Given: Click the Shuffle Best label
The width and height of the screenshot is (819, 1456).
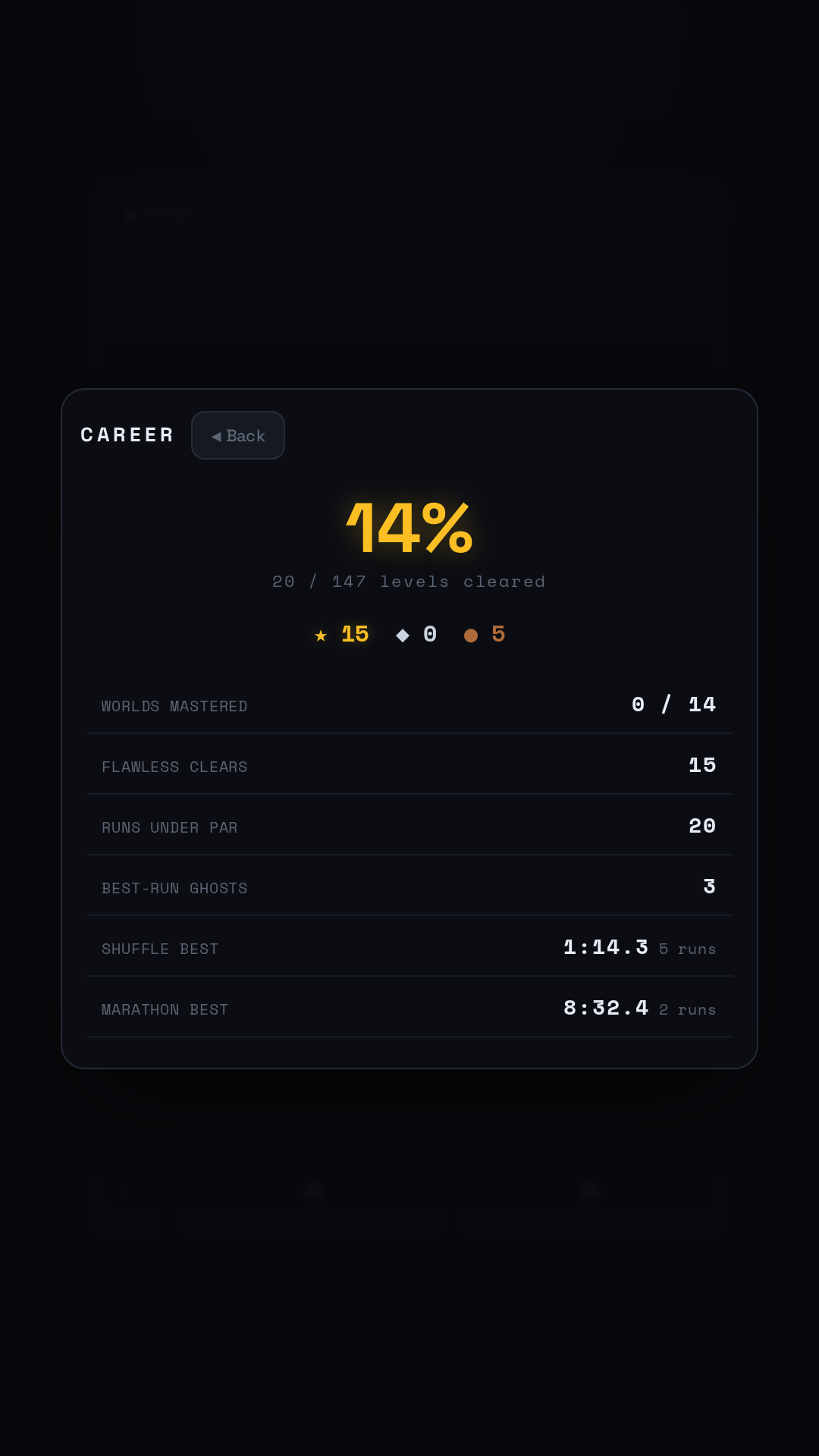Looking at the screenshot, I should (x=160, y=949).
